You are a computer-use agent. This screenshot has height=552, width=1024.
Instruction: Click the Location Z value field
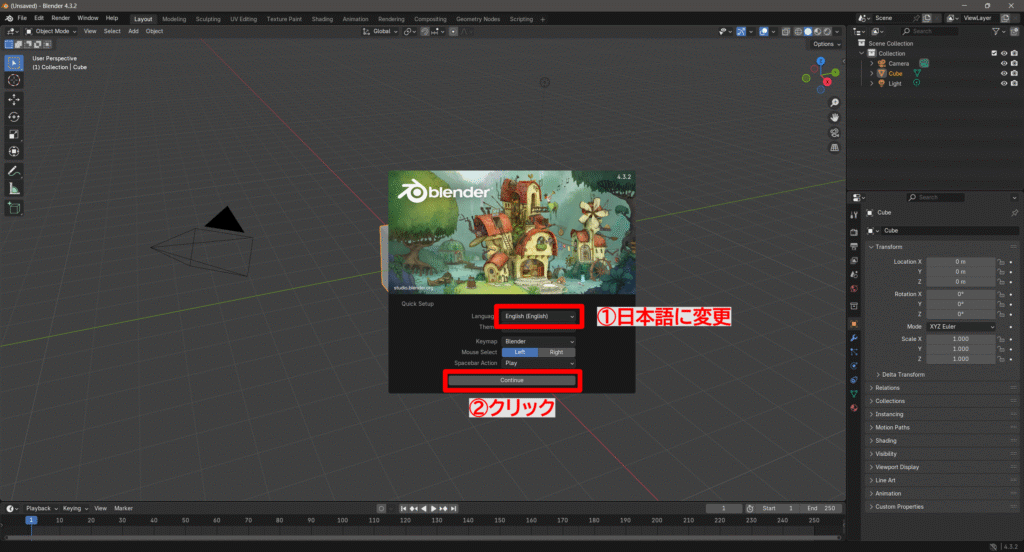(961, 282)
